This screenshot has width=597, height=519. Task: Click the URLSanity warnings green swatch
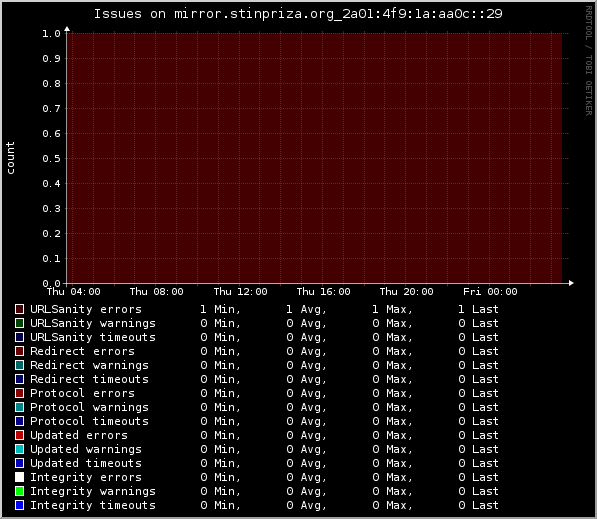pyautogui.click(x=19, y=323)
